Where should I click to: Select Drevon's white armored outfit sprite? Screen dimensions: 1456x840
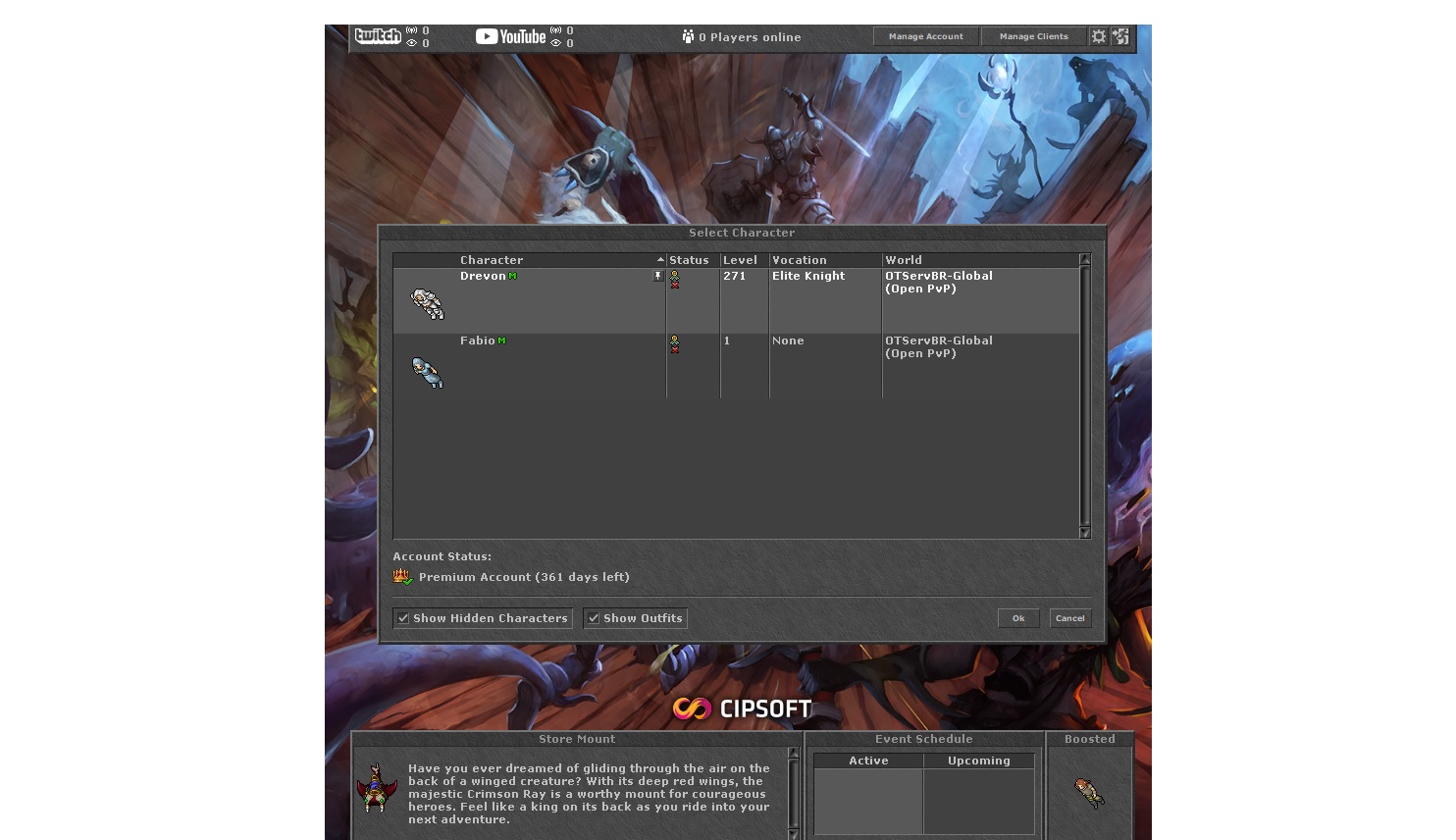point(428,304)
